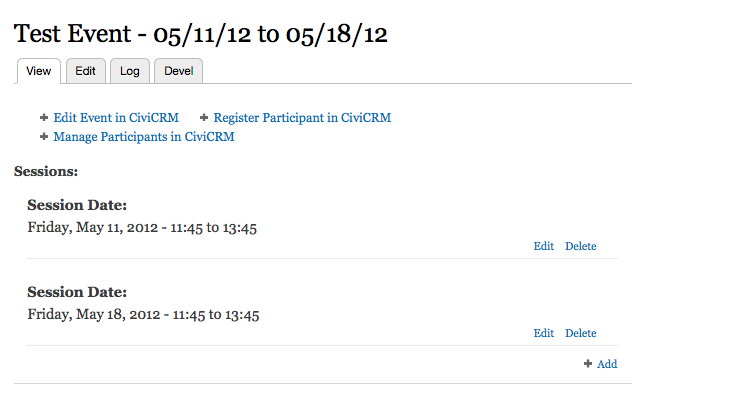The height and width of the screenshot is (405, 740).
Task: Delete the May 11, 2012 session
Action: coord(580,246)
